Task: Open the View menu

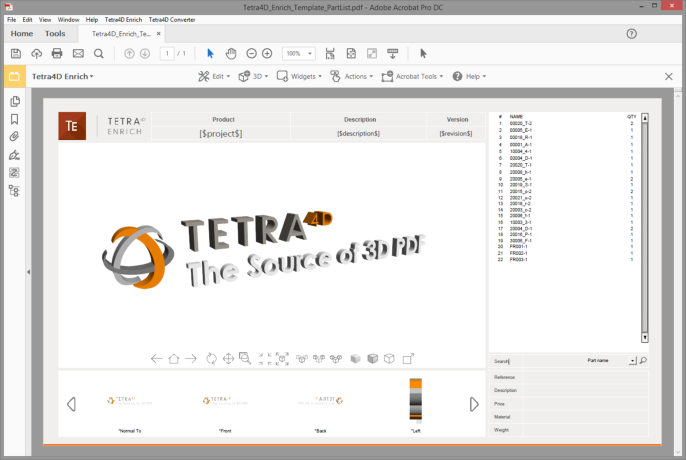Action: tap(45, 20)
